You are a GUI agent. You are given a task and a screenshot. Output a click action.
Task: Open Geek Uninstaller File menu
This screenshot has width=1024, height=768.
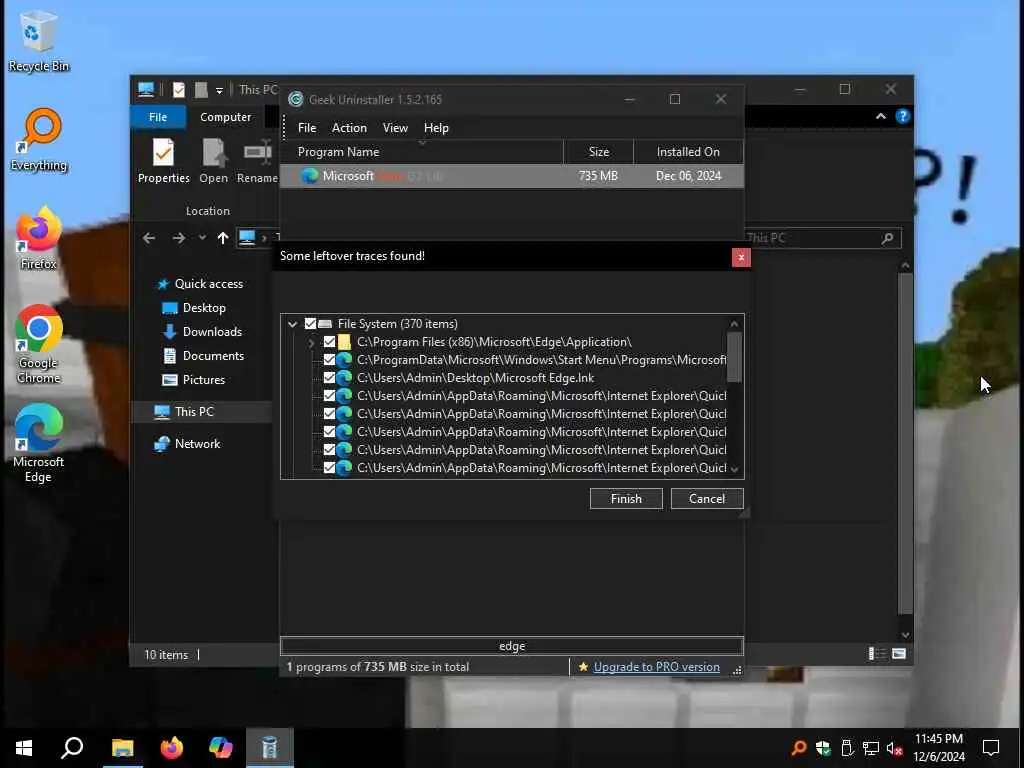pyautogui.click(x=307, y=128)
